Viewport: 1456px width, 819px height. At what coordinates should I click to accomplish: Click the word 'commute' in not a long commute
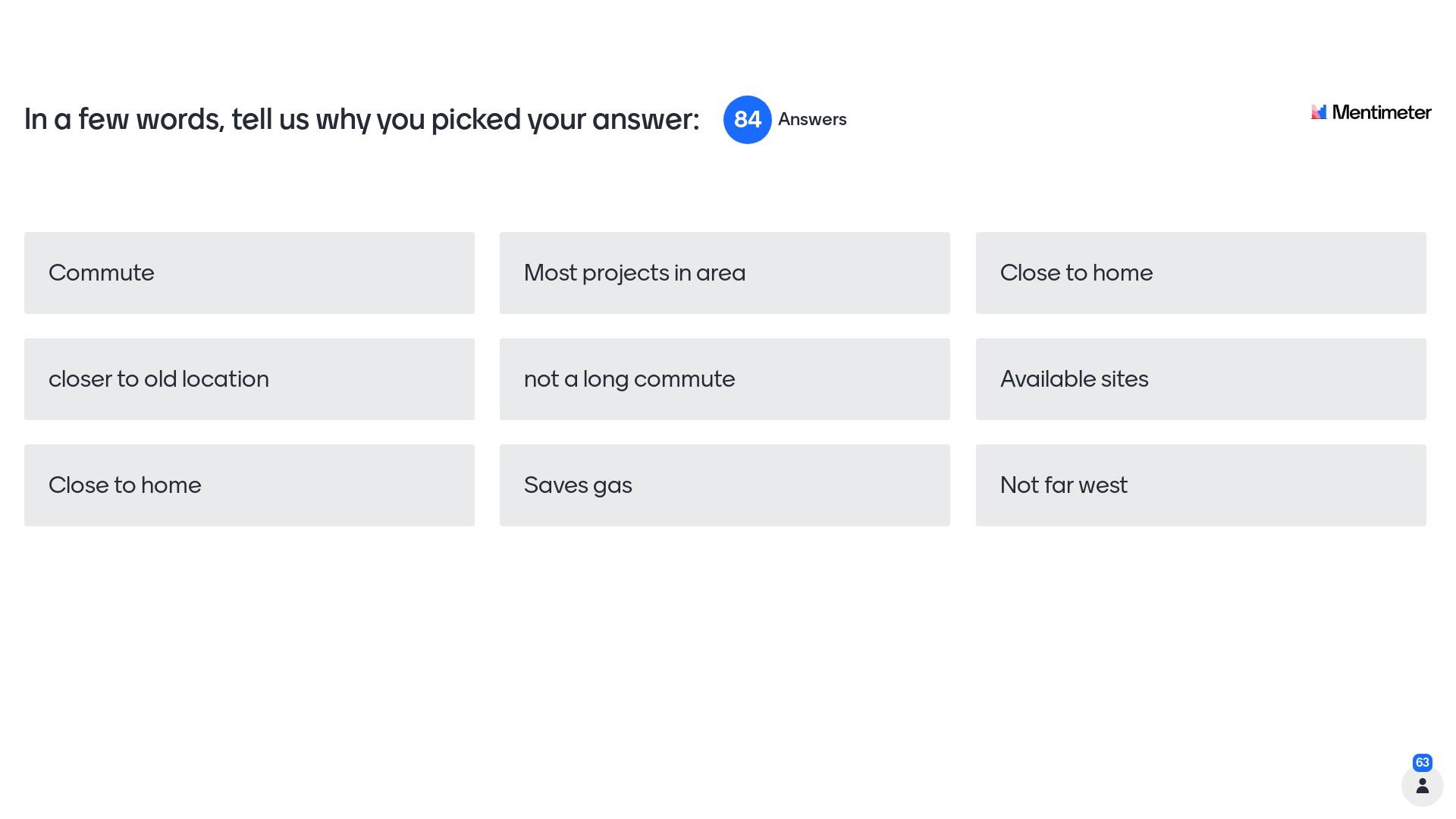coord(684,379)
